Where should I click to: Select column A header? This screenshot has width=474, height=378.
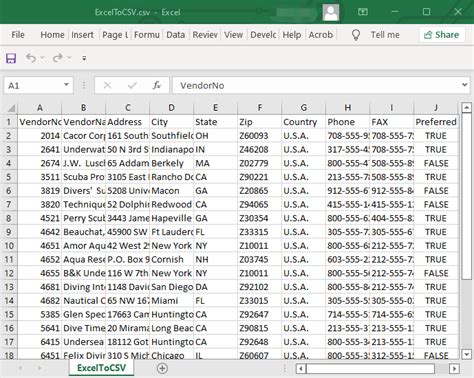click(40, 108)
